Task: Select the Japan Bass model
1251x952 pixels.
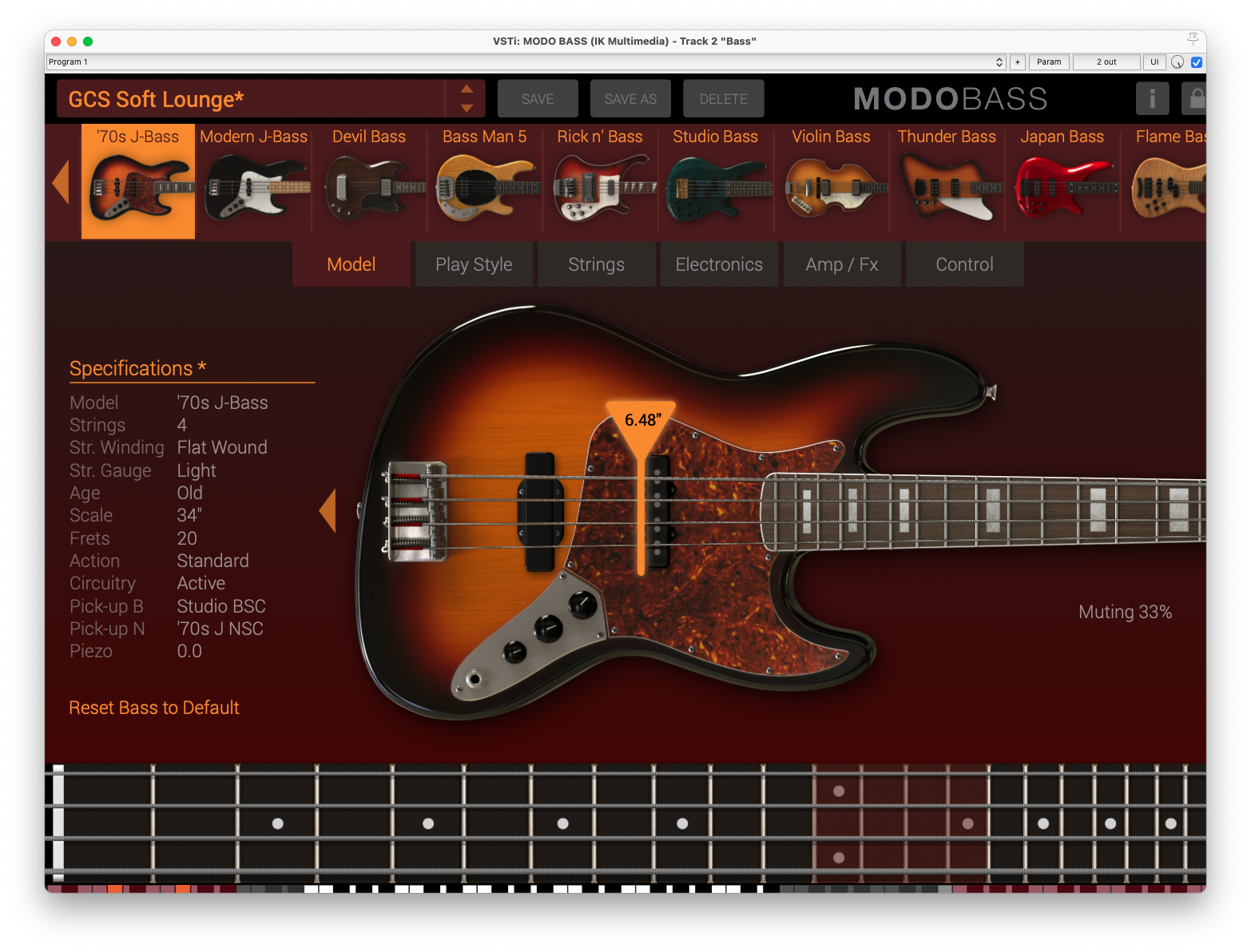Action: pos(1062,181)
